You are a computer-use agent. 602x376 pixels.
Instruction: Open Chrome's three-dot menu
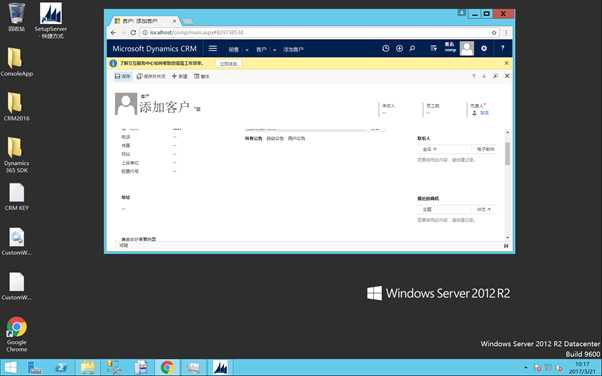point(506,33)
